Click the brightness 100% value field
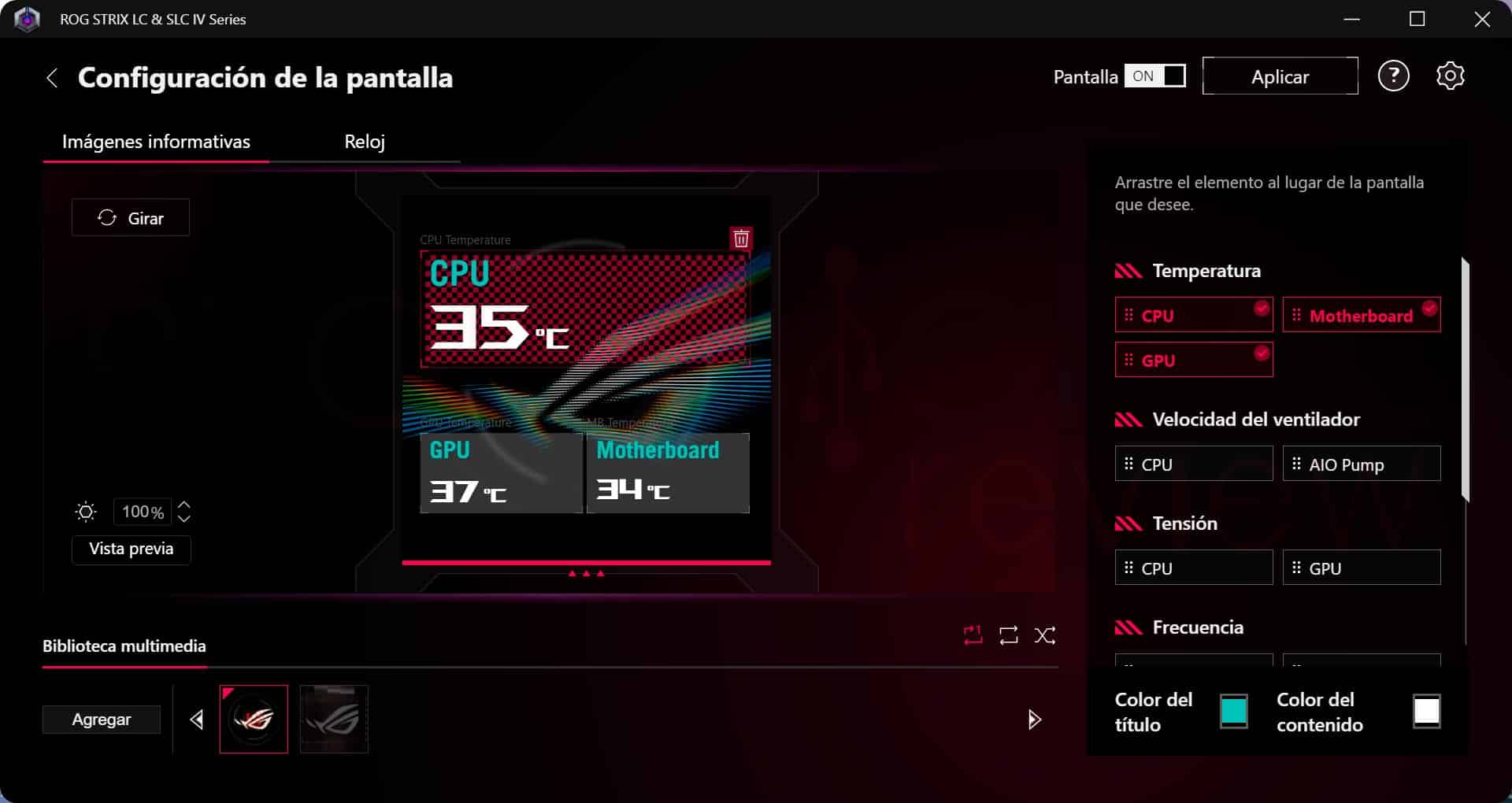Screen dimensions: 1512x803 pos(143,513)
